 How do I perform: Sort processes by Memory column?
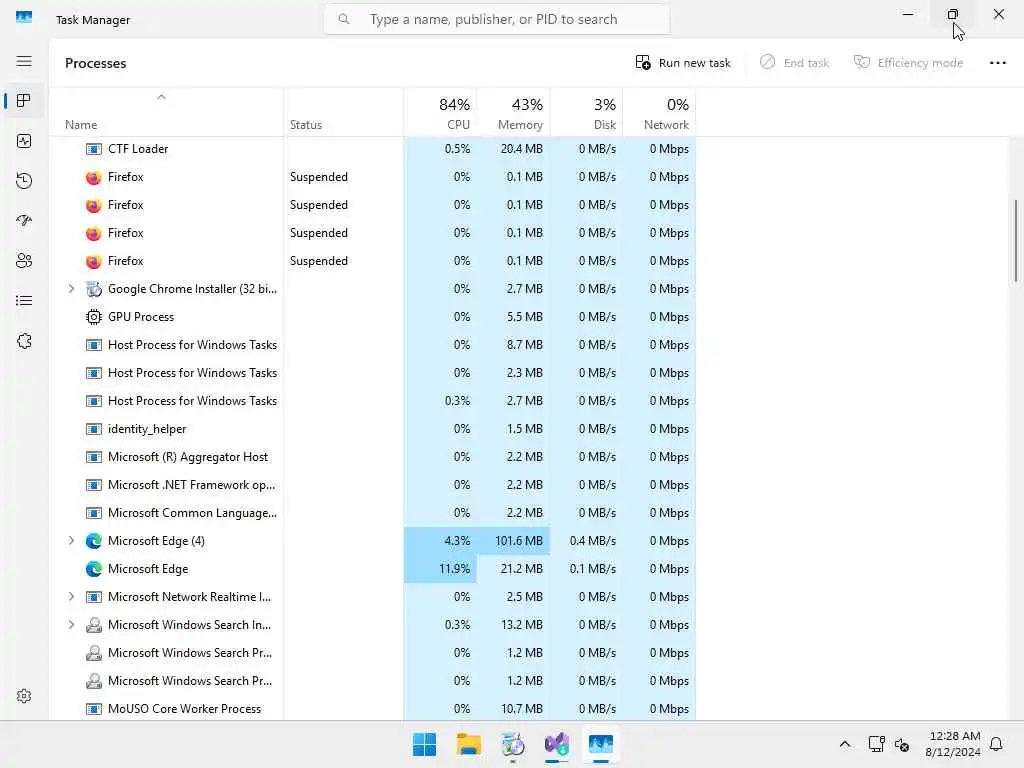pyautogui.click(x=514, y=113)
